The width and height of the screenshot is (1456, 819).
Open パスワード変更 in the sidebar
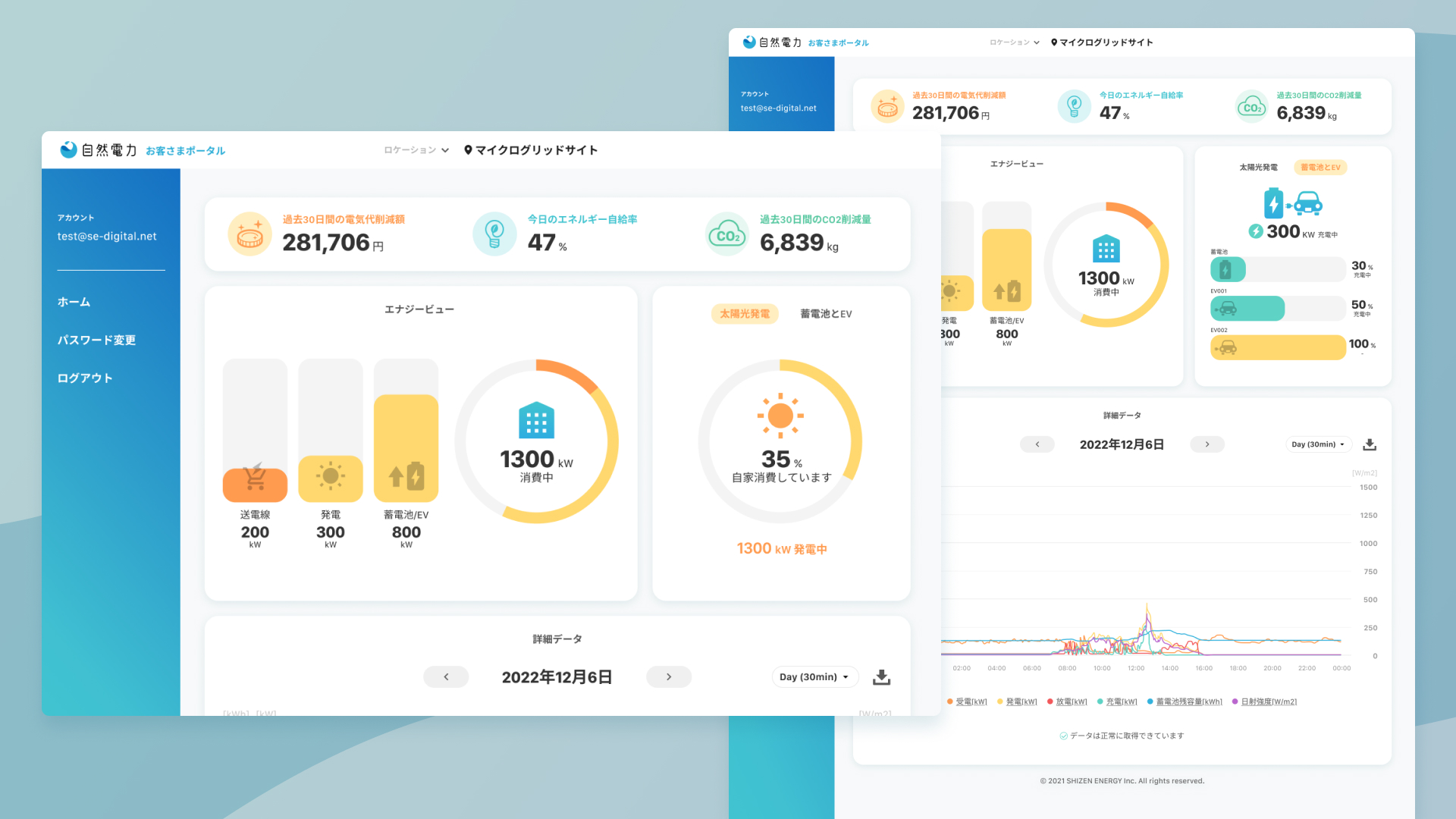point(96,340)
